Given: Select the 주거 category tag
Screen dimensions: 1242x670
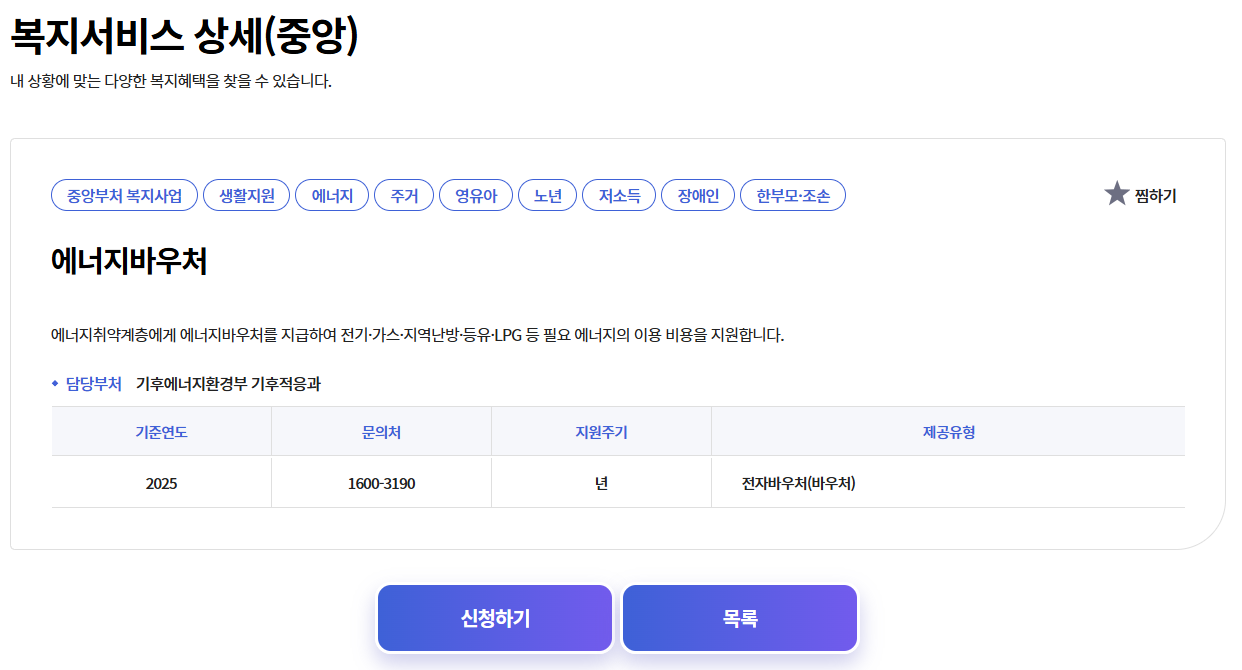Looking at the screenshot, I should pos(403,195).
